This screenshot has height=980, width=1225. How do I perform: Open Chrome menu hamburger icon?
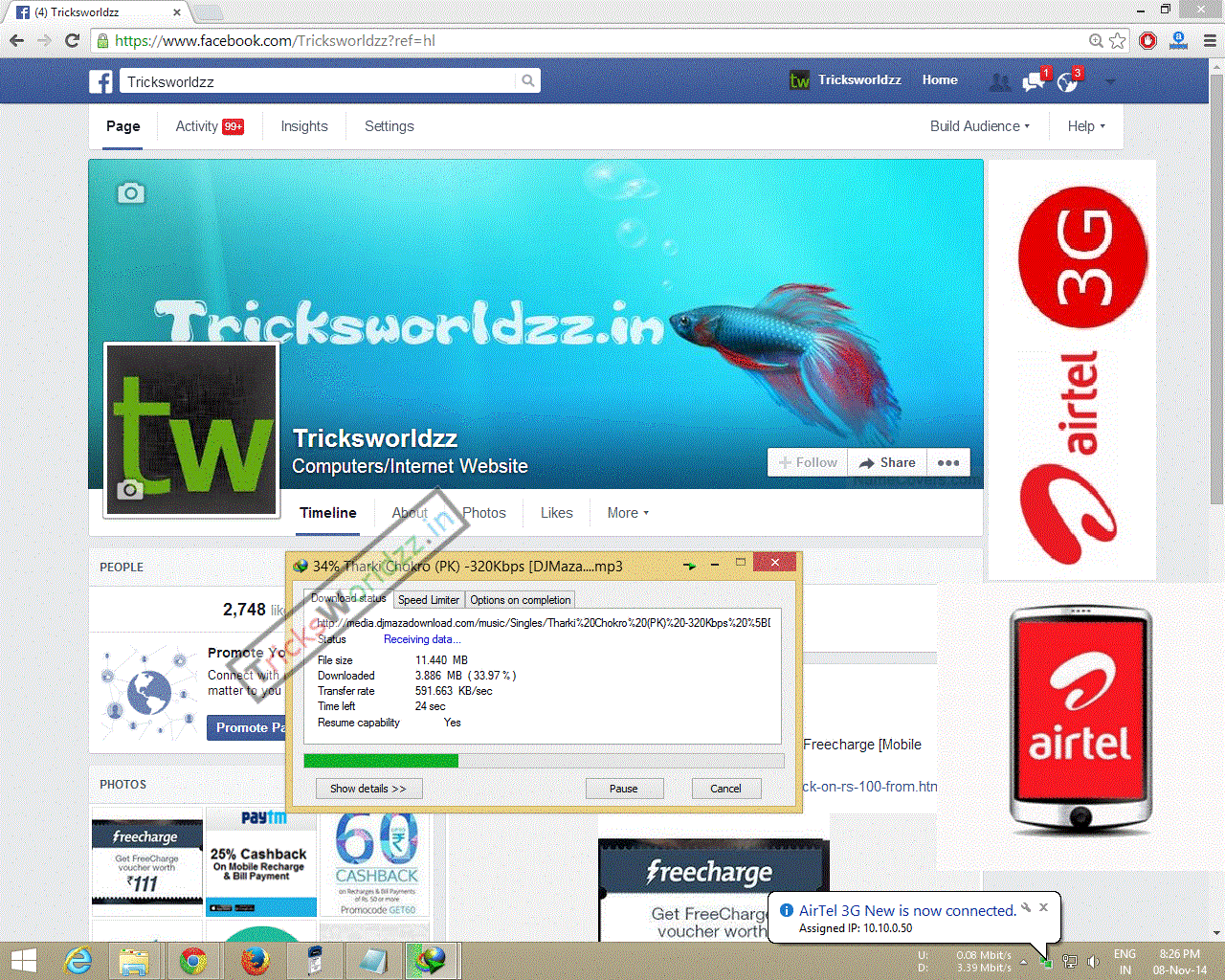(x=1210, y=40)
